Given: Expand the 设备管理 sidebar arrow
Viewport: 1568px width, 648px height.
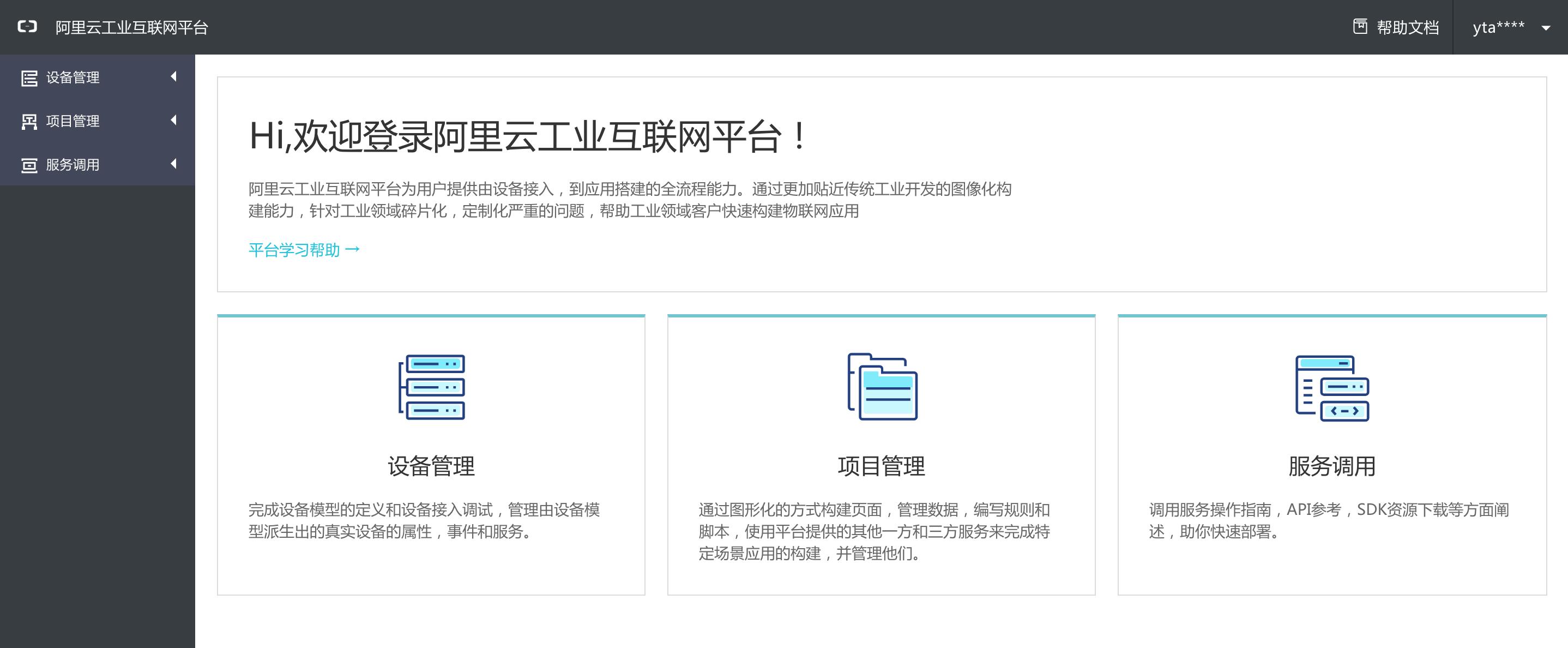Looking at the screenshot, I should click(173, 77).
